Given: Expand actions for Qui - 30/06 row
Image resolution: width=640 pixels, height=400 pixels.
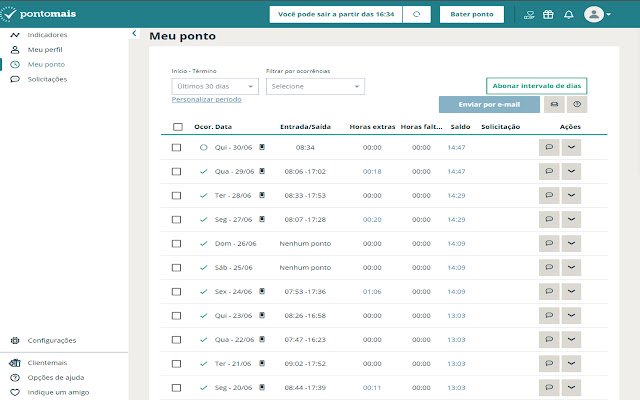Looking at the screenshot, I should point(571,147).
